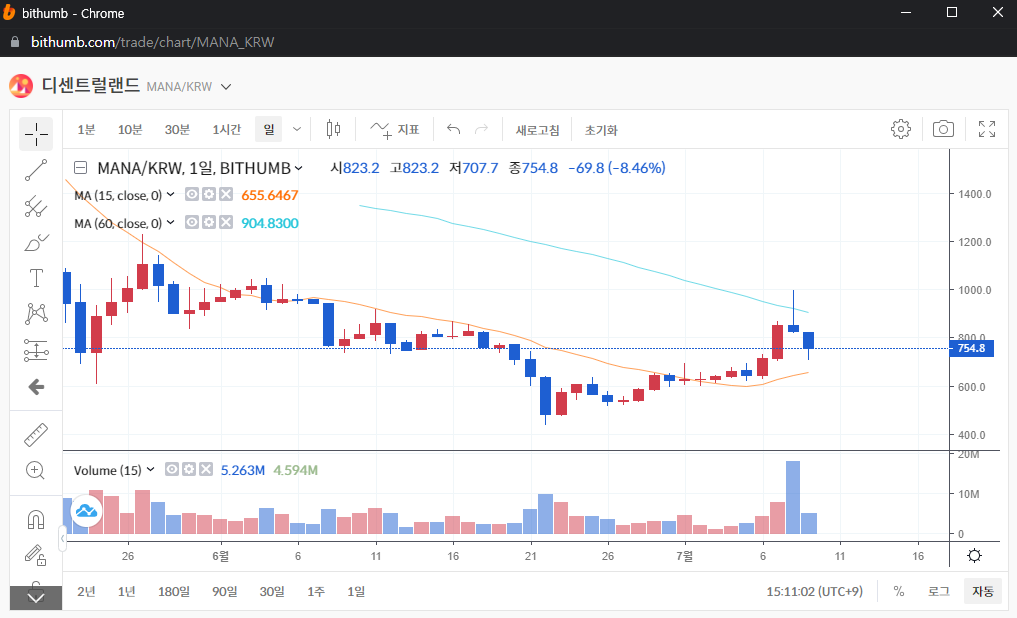Click the TradingView cloud logo icon

pyautogui.click(x=86, y=511)
